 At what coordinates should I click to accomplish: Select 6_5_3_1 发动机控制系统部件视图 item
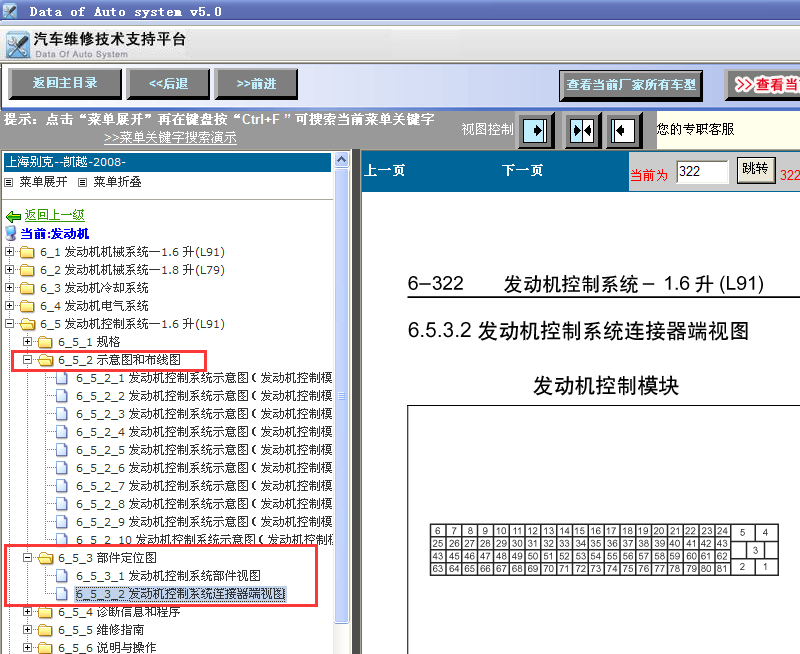click(168, 576)
